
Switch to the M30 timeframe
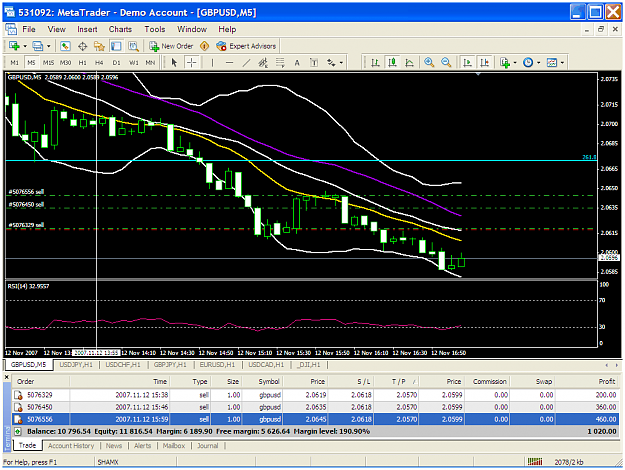pos(65,63)
